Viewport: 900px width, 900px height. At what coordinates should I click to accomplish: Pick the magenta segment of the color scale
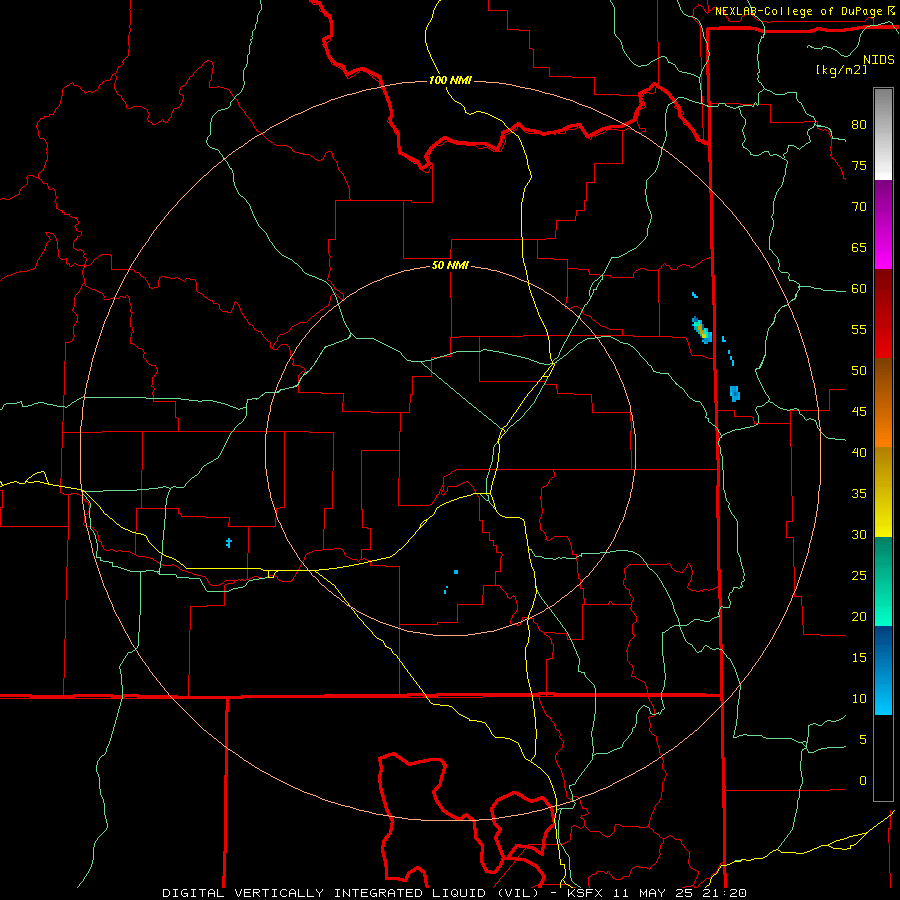coord(883,225)
